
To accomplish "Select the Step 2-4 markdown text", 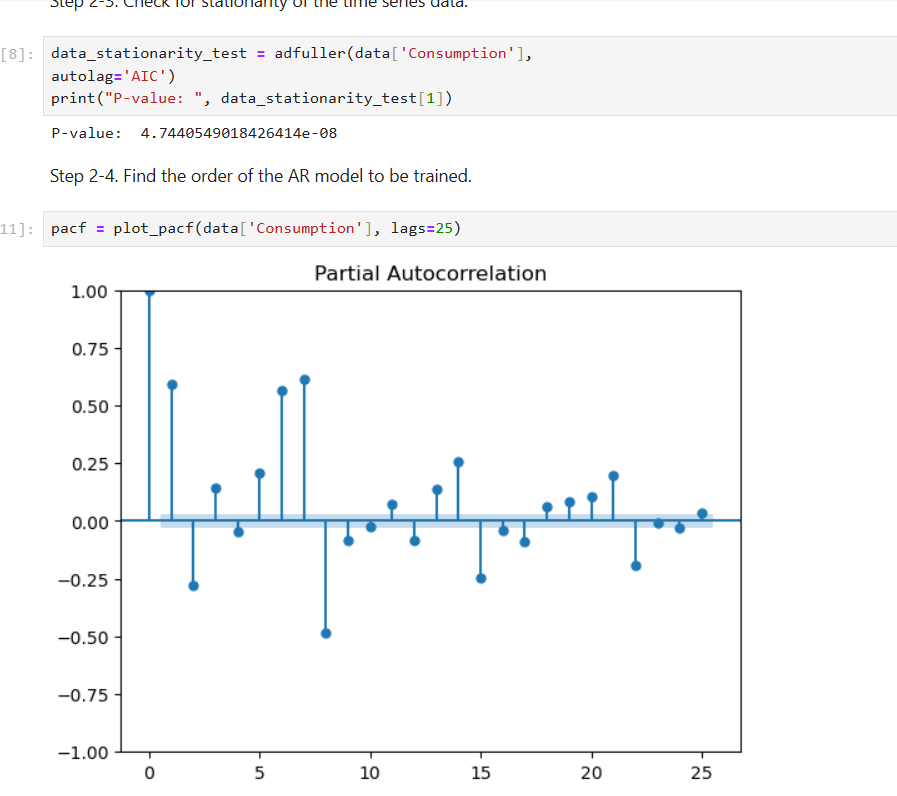I will 260,176.
